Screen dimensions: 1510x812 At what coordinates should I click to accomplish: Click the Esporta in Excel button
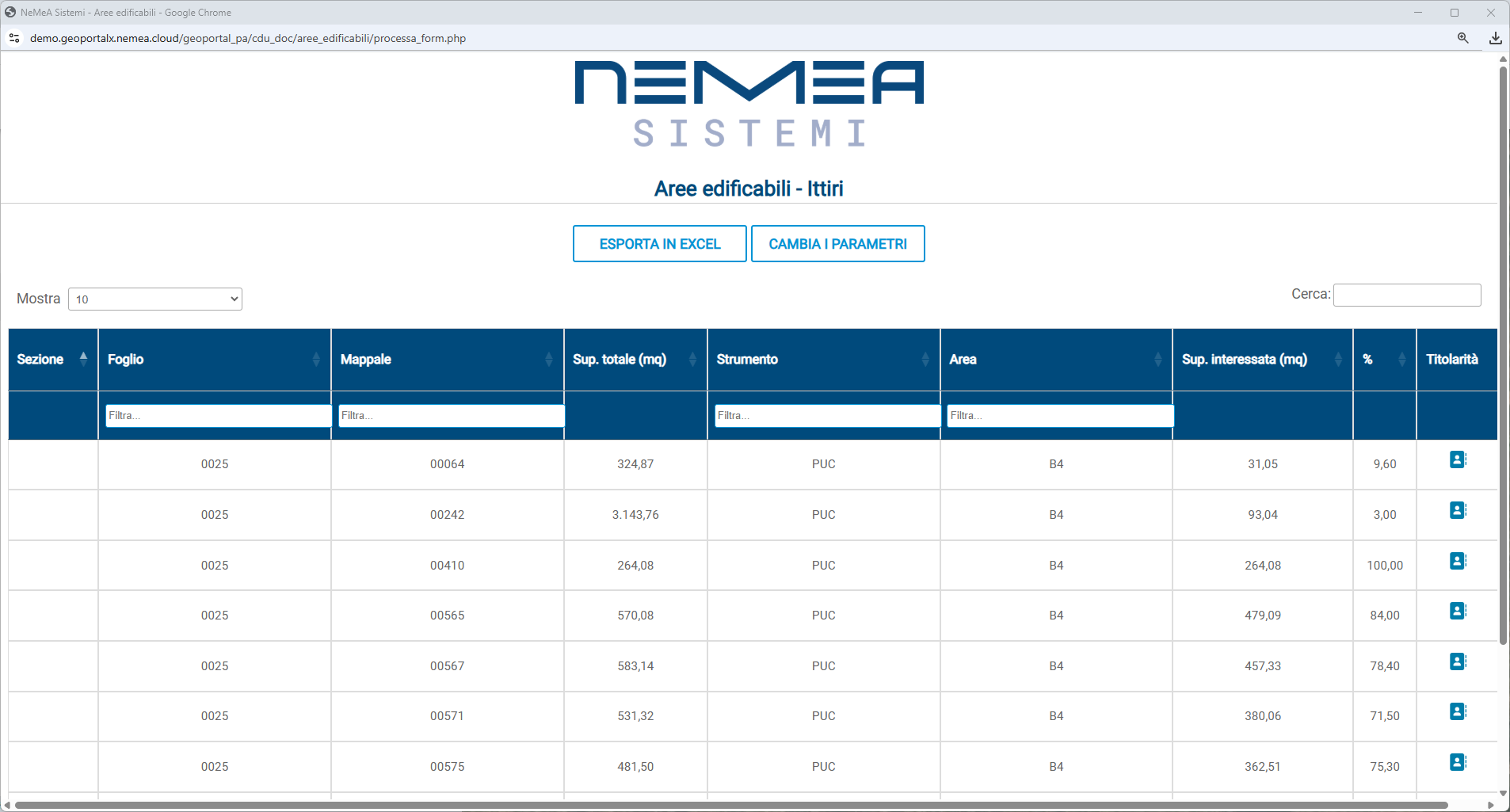(659, 244)
